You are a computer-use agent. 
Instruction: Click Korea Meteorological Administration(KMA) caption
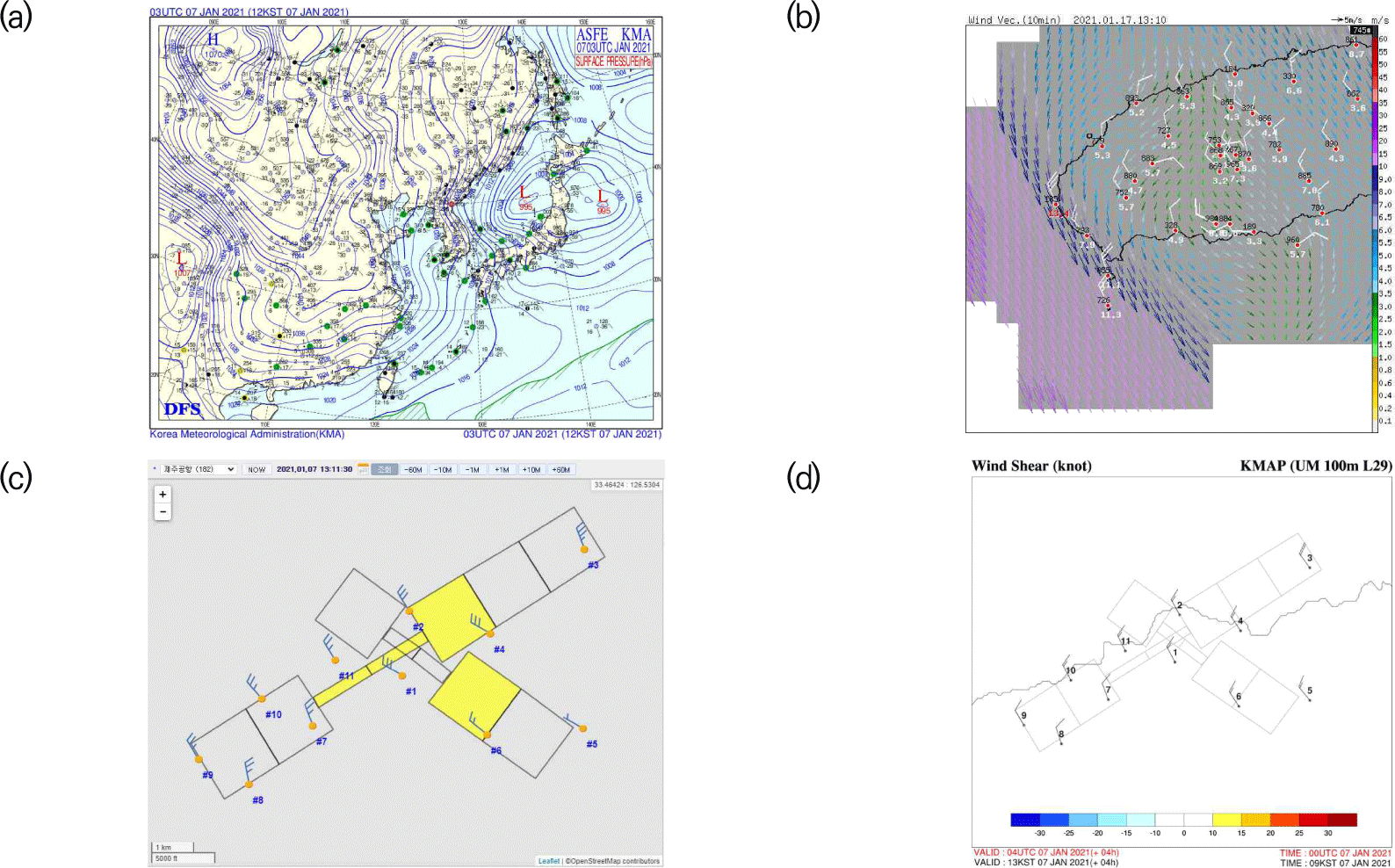point(247,434)
